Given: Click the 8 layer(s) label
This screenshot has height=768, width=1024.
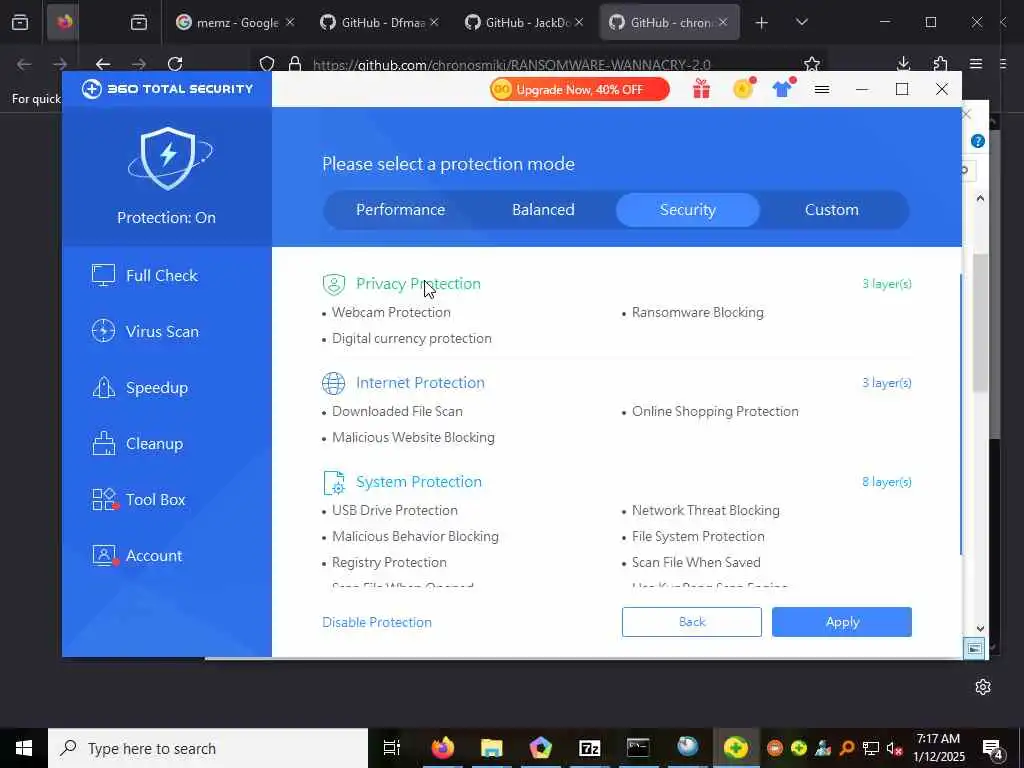Looking at the screenshot, I should 886,482.
